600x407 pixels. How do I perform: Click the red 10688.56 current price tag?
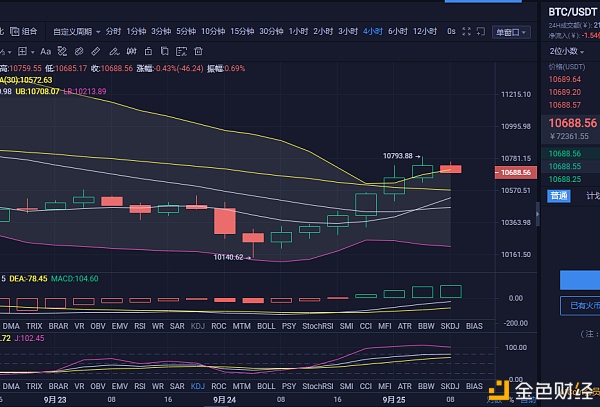click(516, 173)
